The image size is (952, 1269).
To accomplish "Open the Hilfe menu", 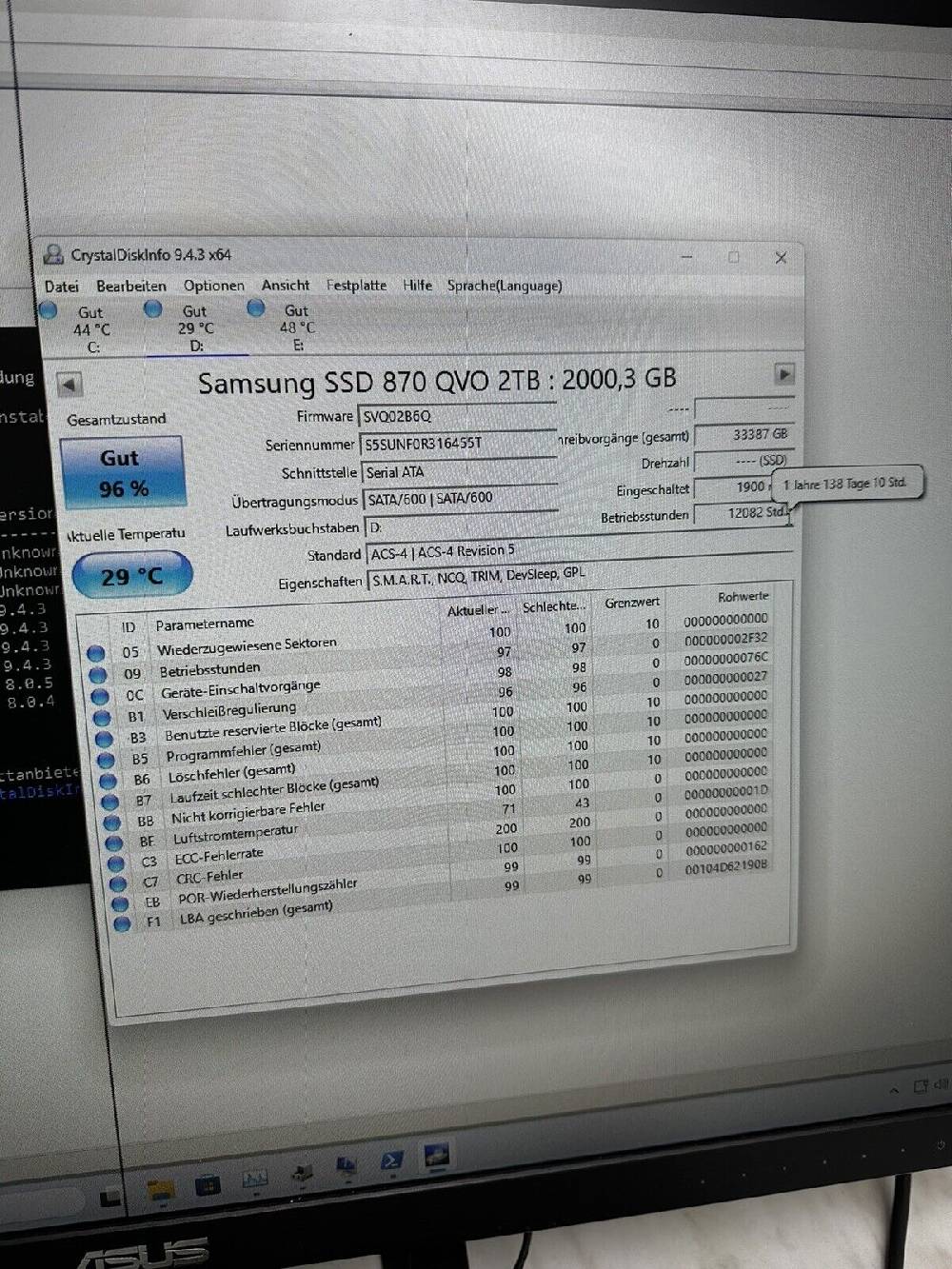I will coord(417,285).
